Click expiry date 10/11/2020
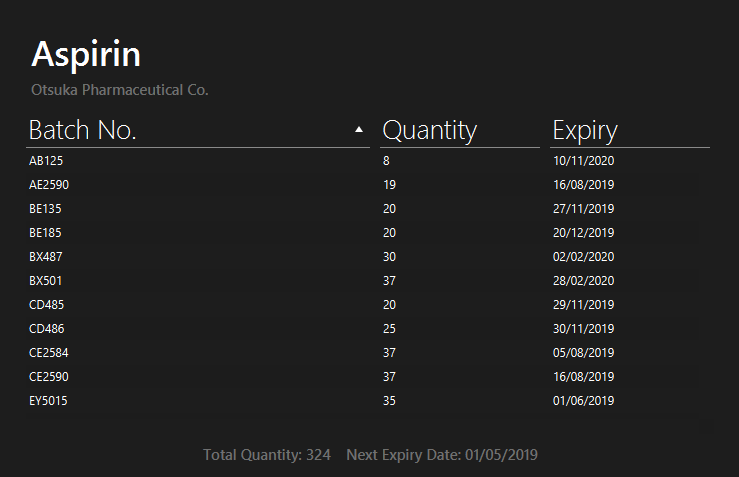This screenshot has height=477, width=739. click(x=583, y=161)
